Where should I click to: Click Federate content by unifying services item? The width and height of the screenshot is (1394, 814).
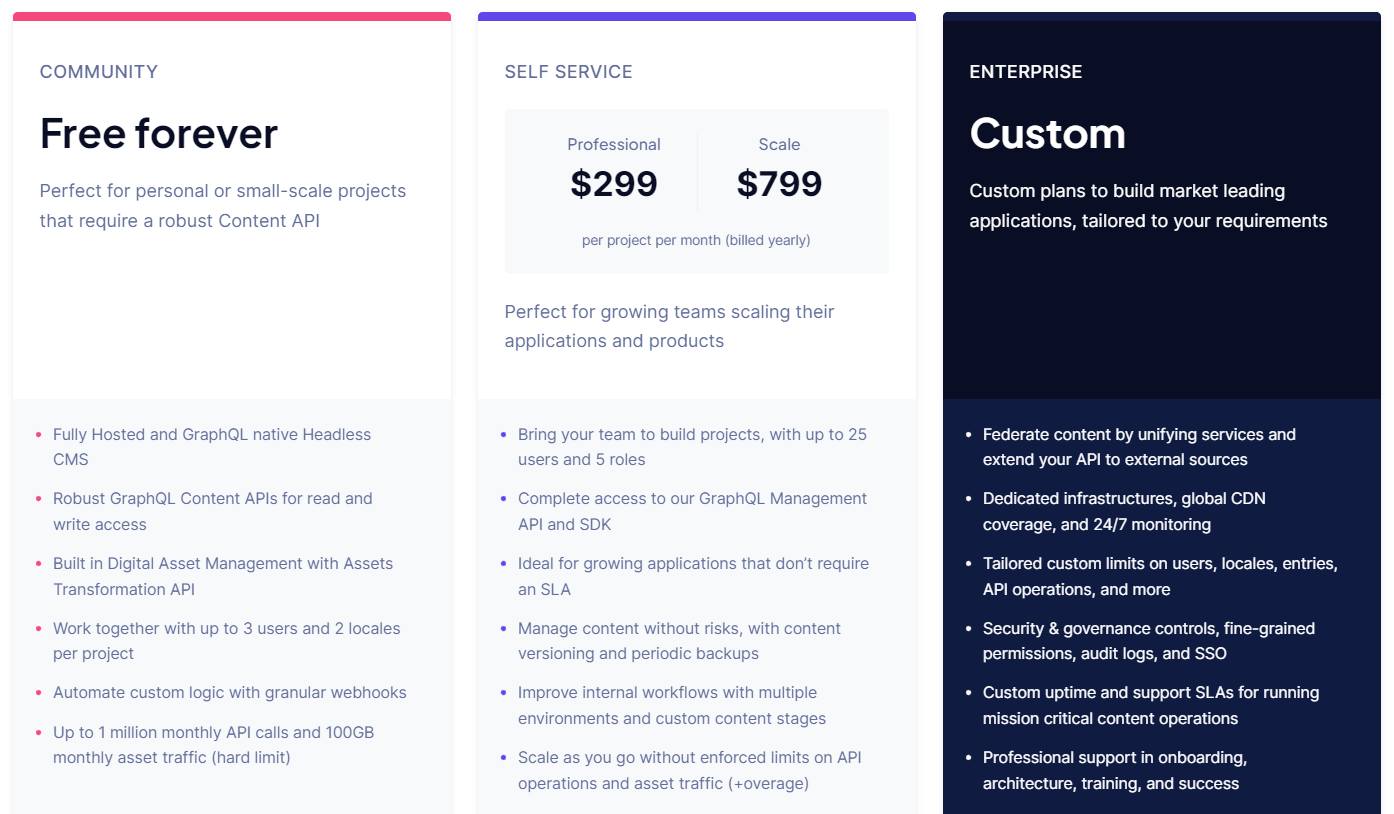(x=1139, y=447)
